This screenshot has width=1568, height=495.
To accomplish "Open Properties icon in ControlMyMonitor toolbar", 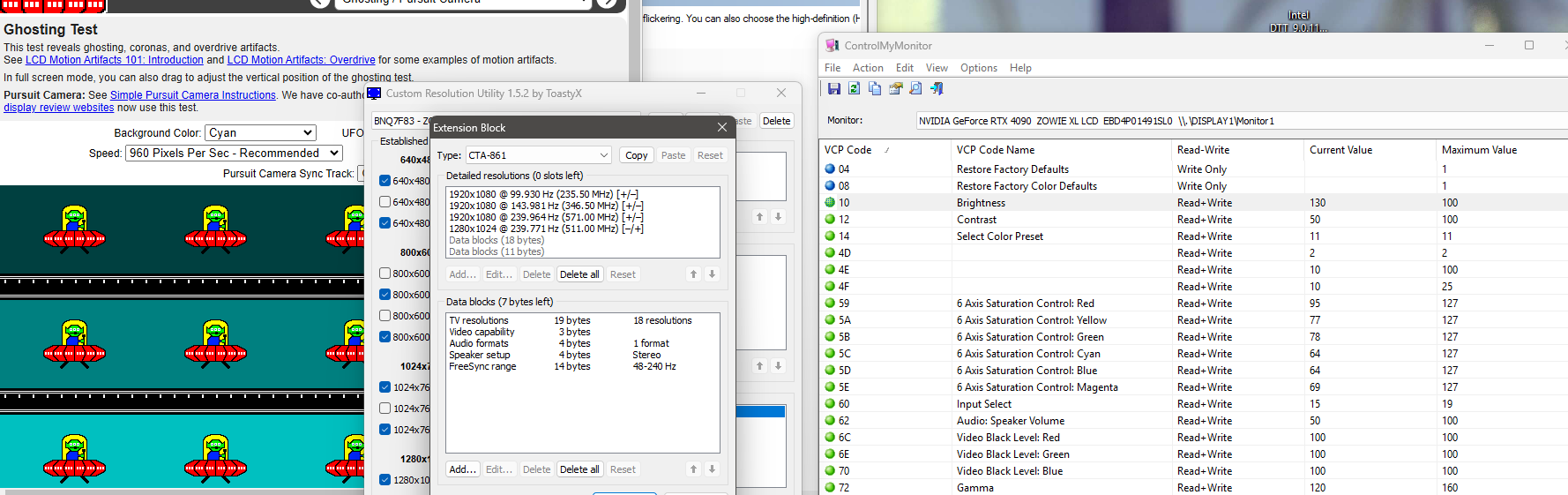I will click(x=895, y=88).
